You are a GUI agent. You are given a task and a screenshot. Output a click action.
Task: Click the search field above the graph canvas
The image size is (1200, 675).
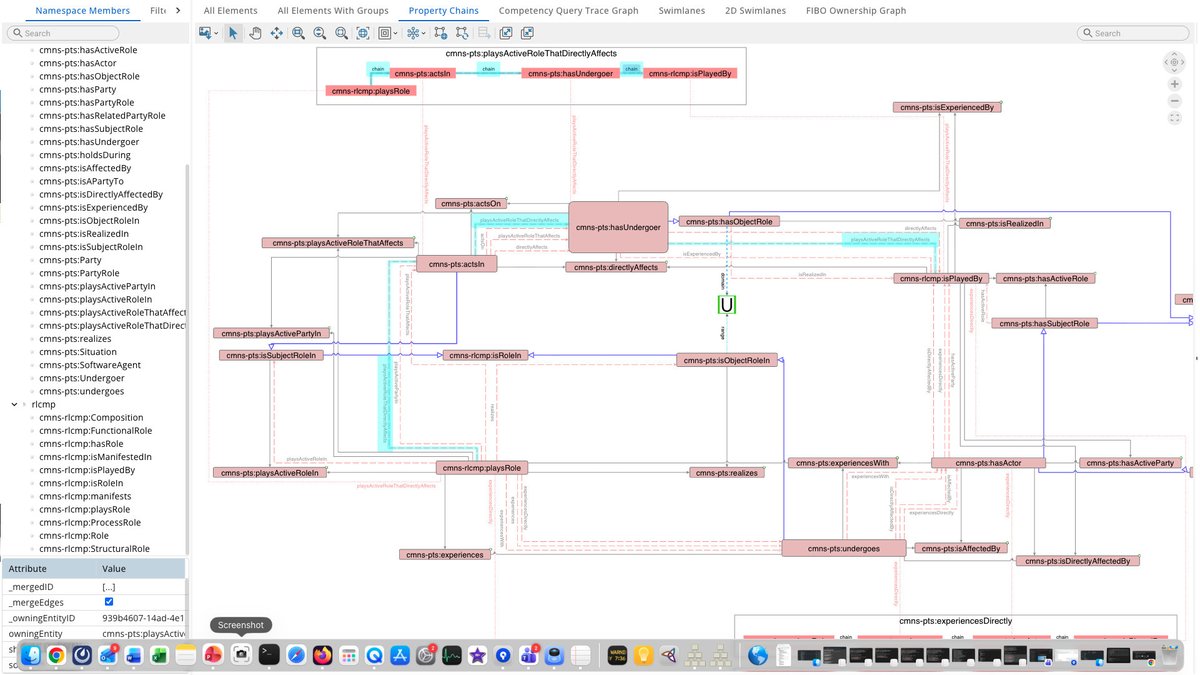coord(1133,32)
